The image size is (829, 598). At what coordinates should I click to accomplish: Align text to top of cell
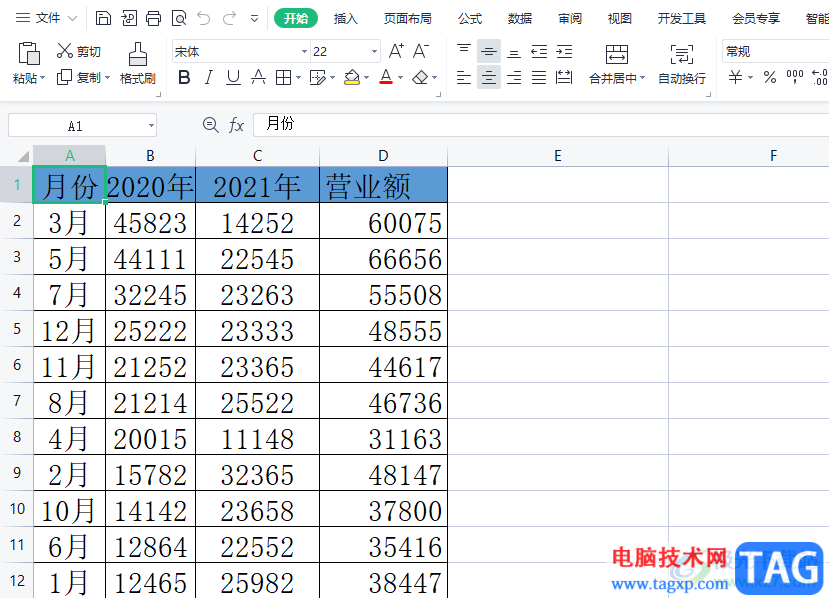tap(464, 51)
